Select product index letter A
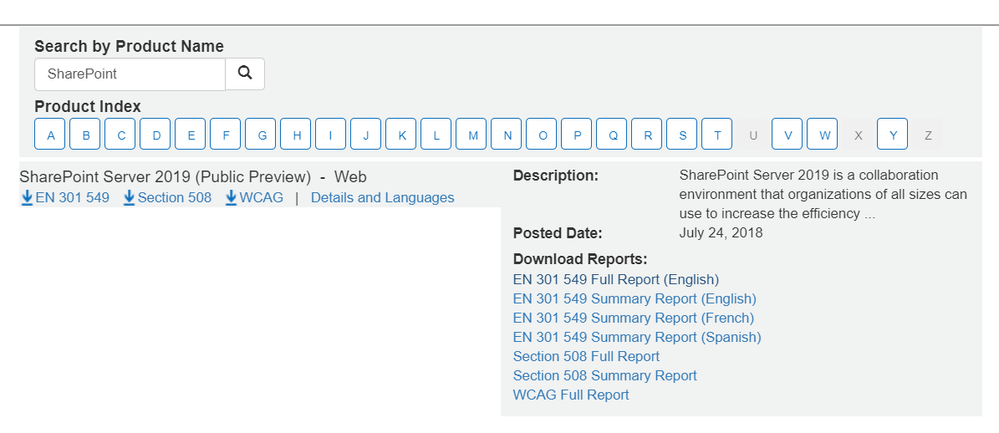The image size is (999, 433). tap(50, 134)
